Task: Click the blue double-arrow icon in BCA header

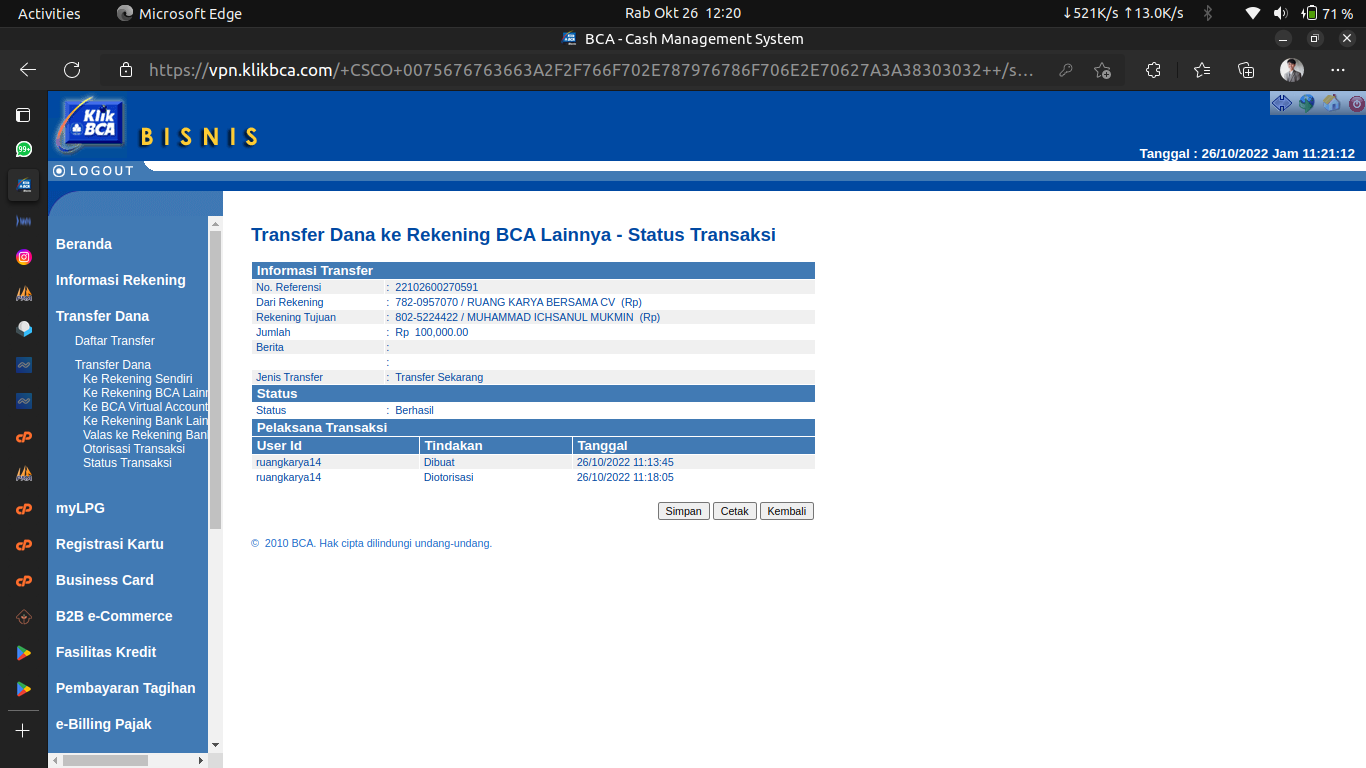Action: [1281, 103]
